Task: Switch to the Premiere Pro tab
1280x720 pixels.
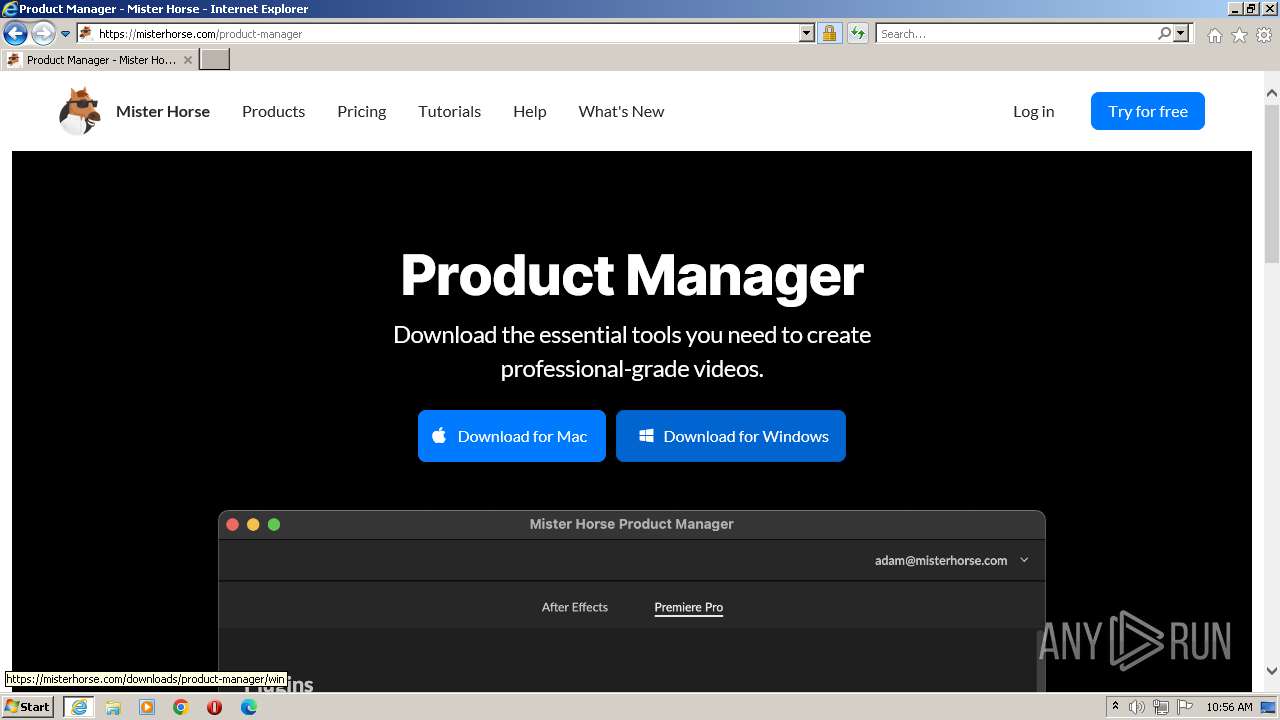Action: pos(688,607)
